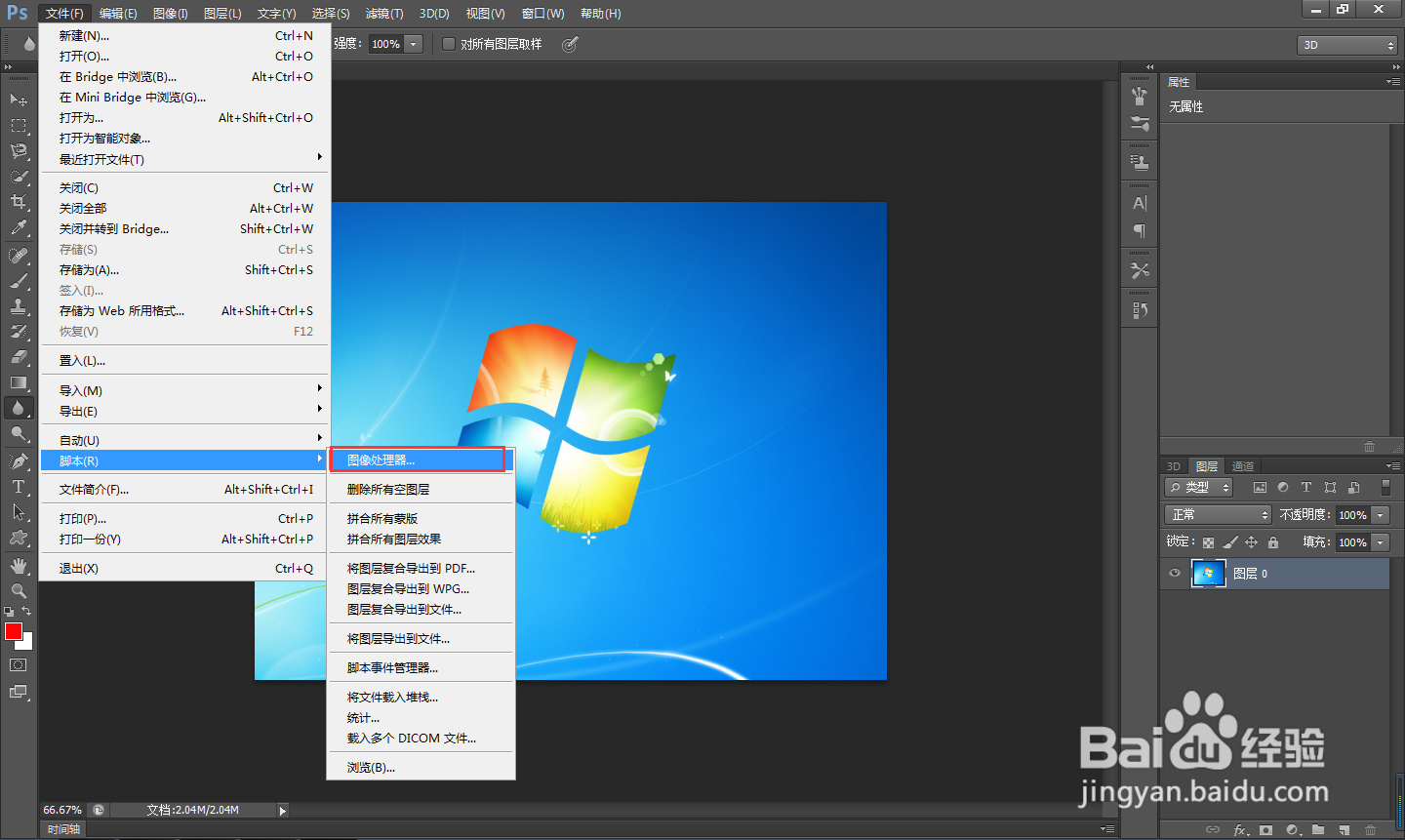Choose 图像处理器 in scripts submenu

[419, 460]
